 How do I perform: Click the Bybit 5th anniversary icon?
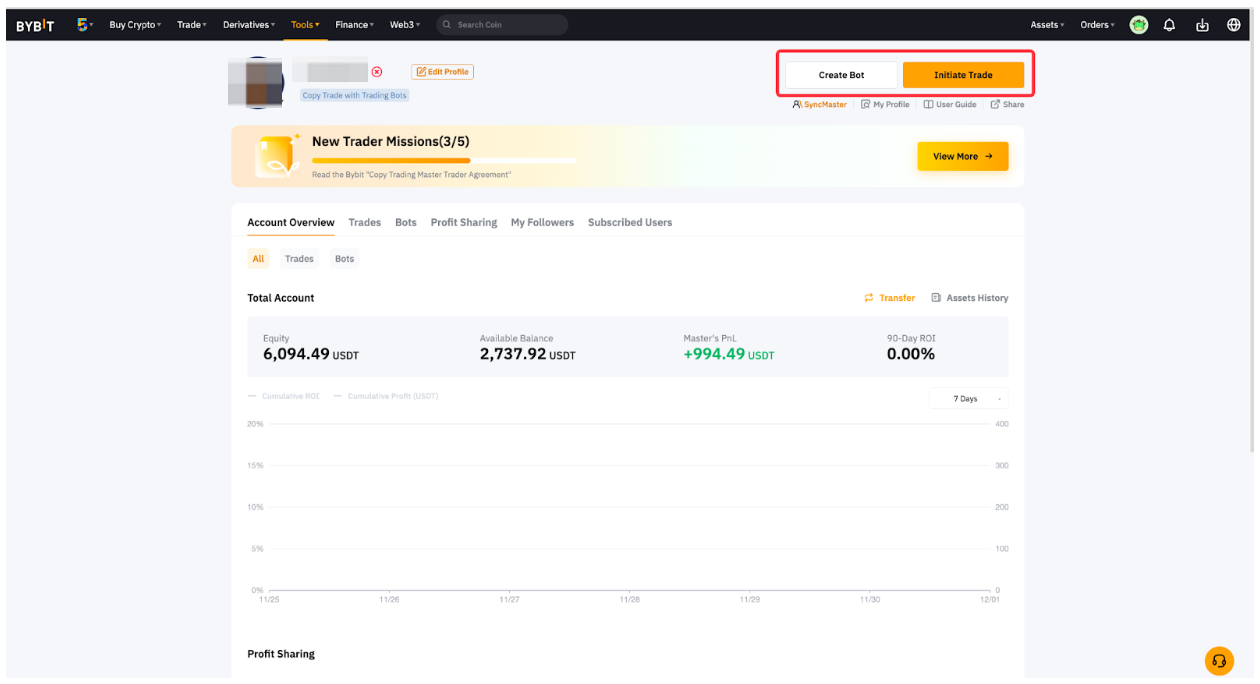(83, 25)
